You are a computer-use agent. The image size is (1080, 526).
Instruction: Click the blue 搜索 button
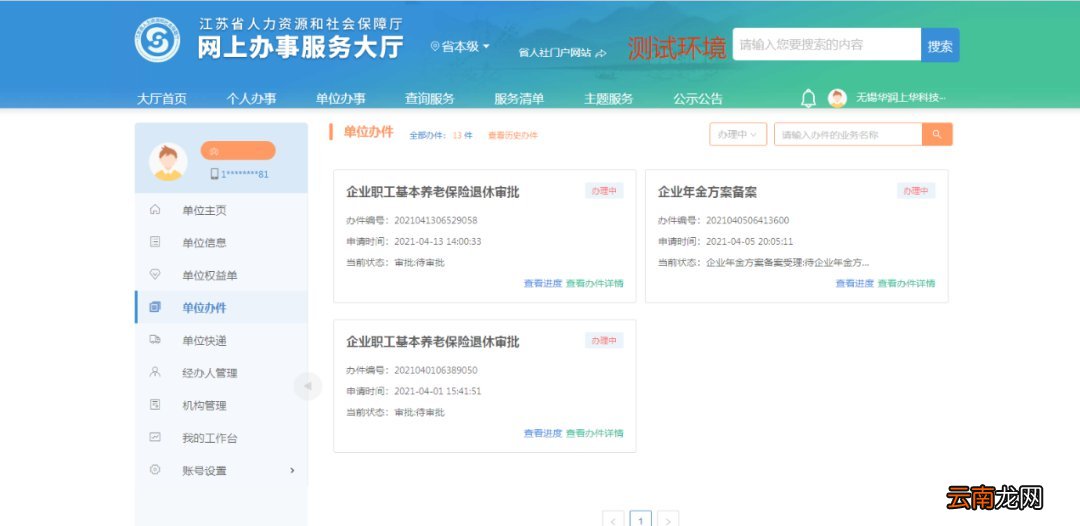939,45
